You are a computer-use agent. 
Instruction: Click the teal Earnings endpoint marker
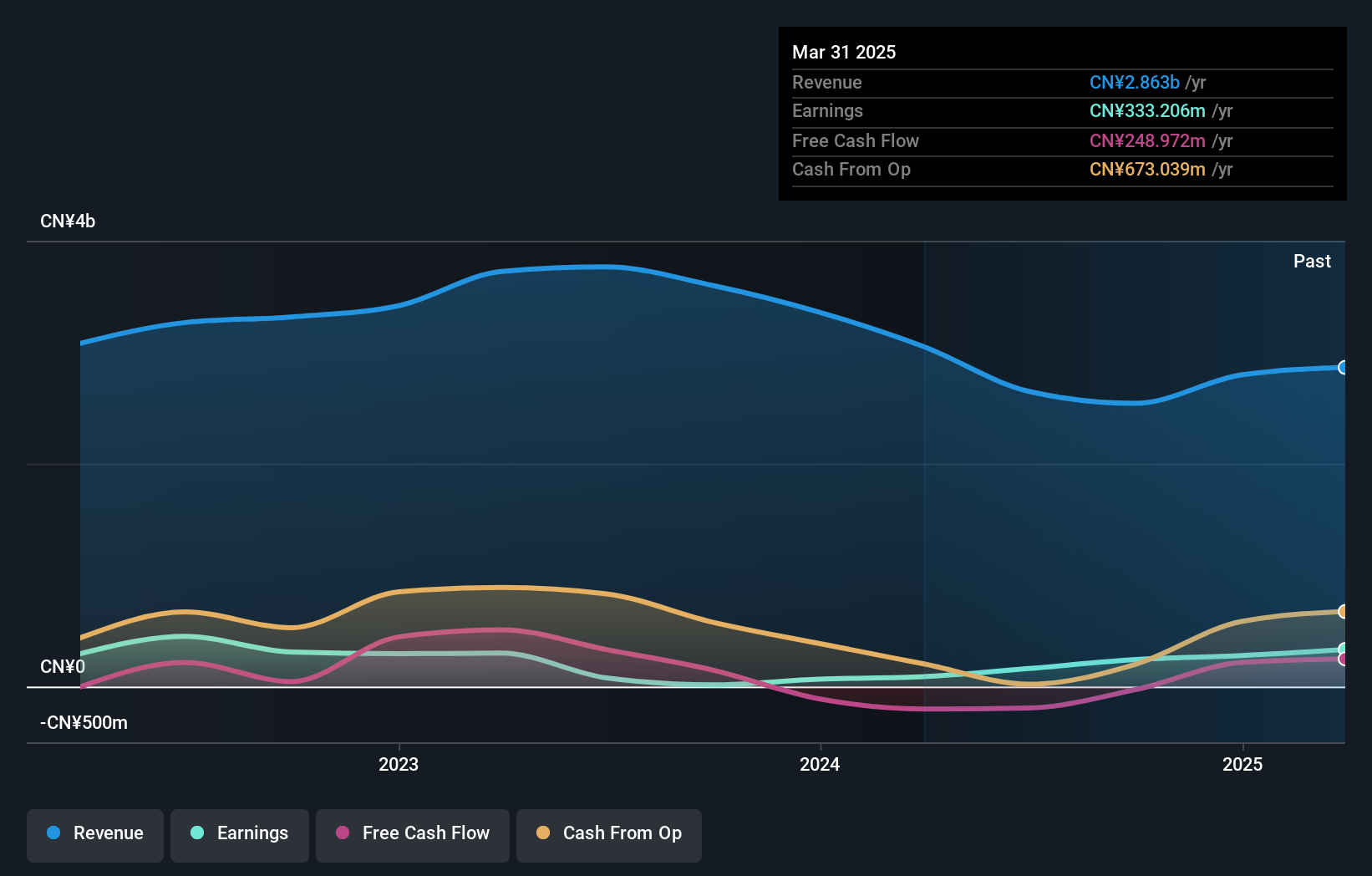coord(1343,649)
